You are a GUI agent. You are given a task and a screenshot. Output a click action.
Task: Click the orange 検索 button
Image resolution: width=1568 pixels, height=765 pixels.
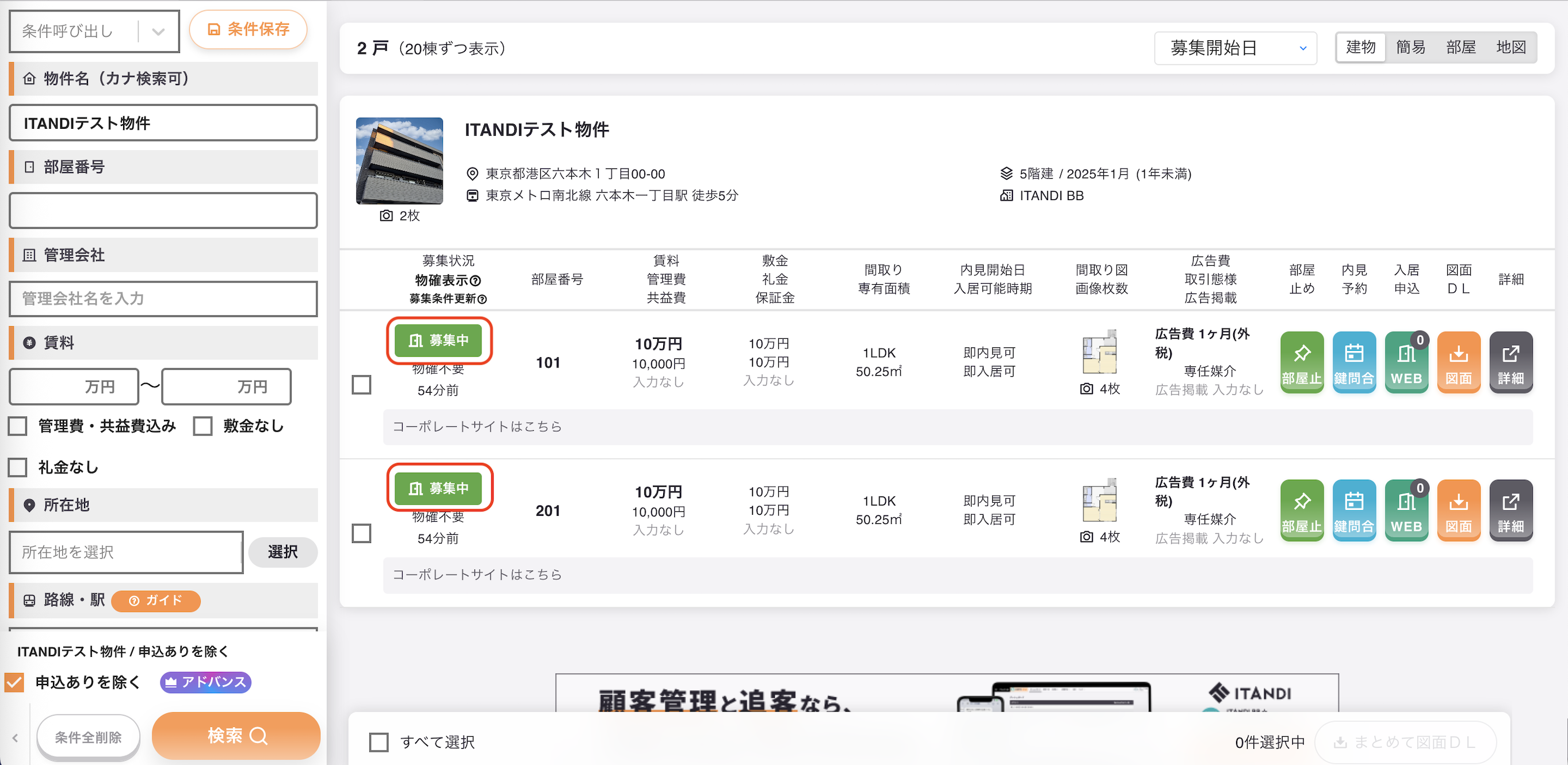236,735
